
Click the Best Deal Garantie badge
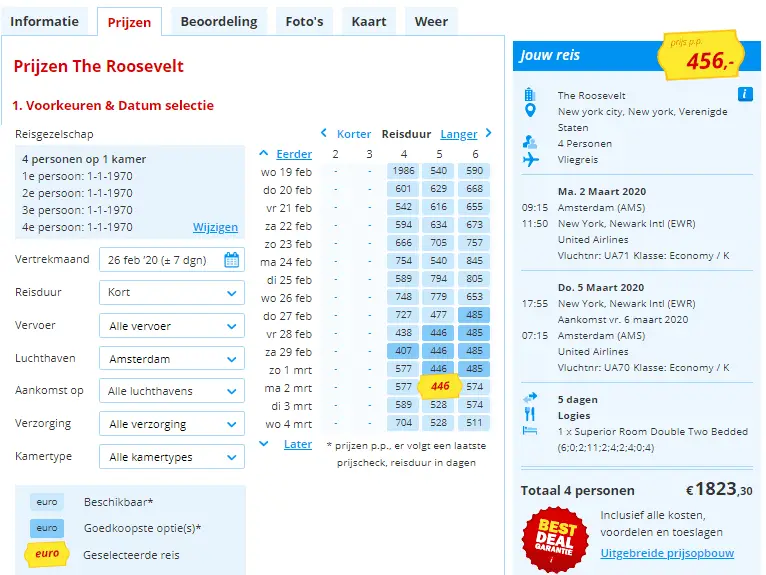coord(555,540)
